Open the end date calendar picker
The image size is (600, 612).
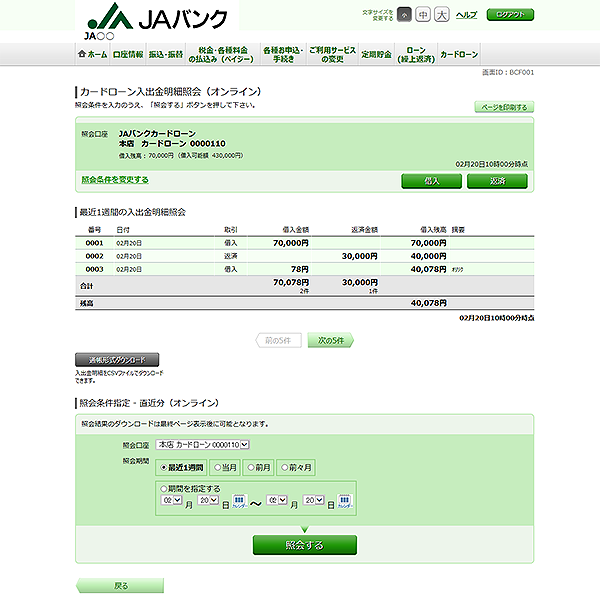344,502
